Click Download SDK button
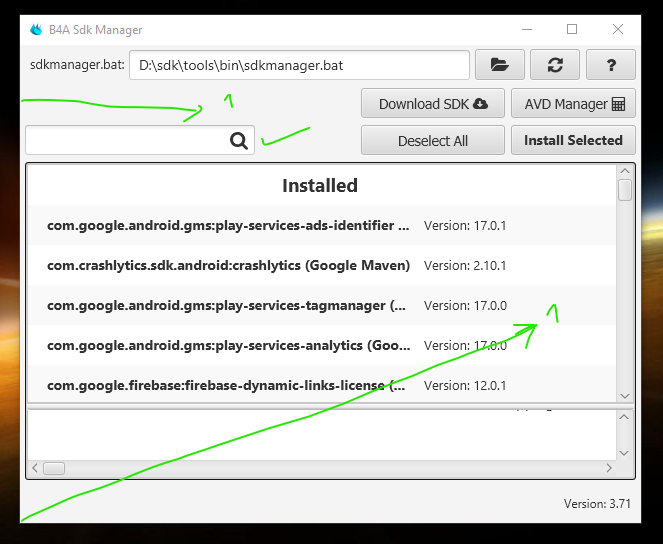 click(433, 104)
